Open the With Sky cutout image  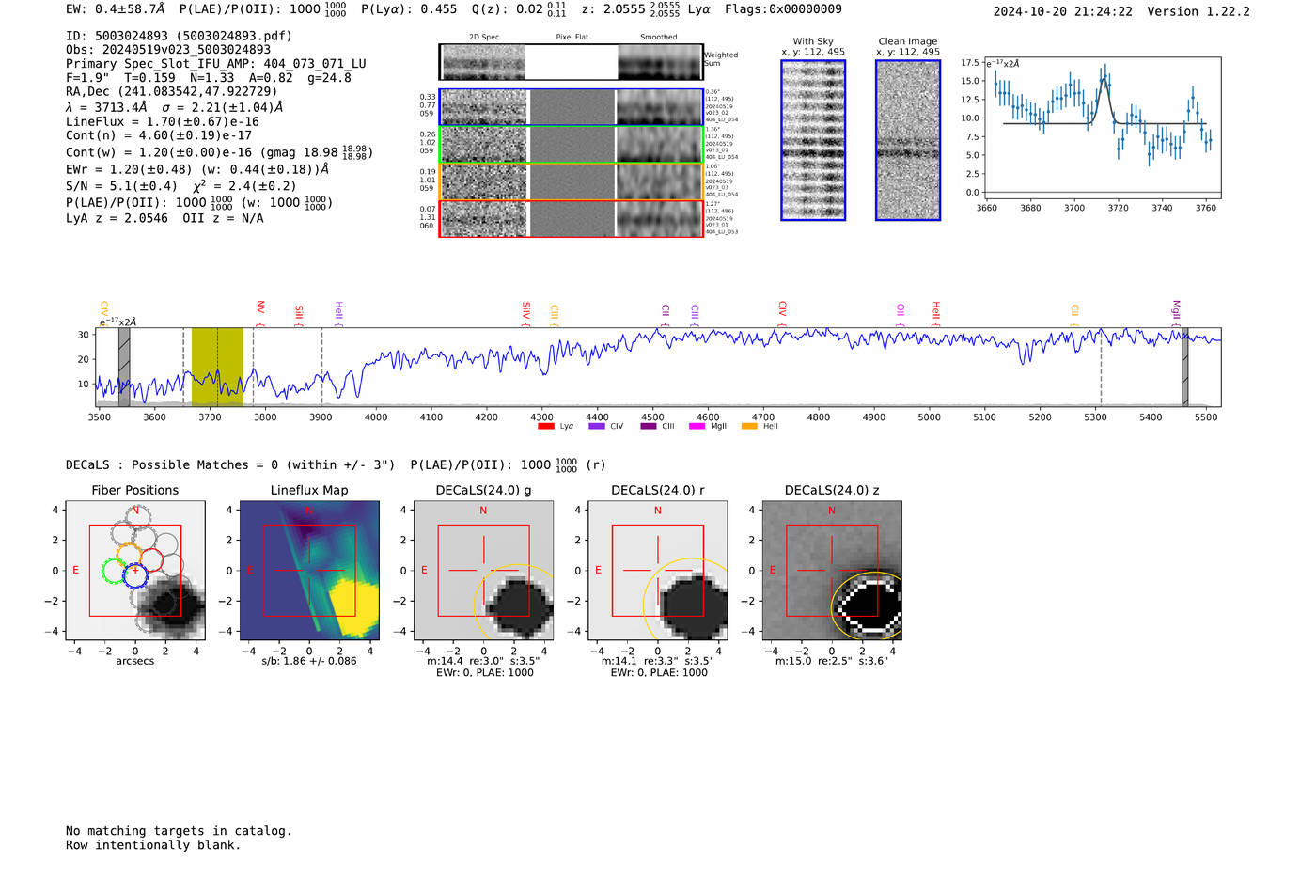coord(813,140)
